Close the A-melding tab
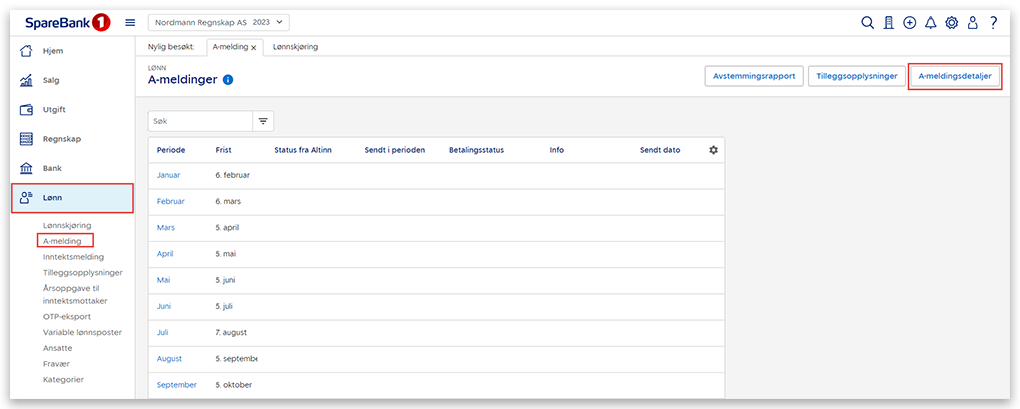 [254, 48]
